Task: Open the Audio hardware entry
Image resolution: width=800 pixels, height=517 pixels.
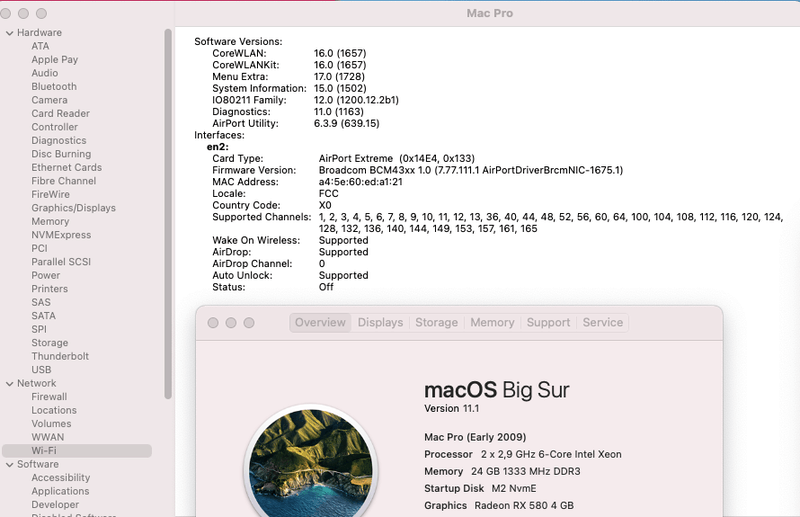Action: coord(44,73)
